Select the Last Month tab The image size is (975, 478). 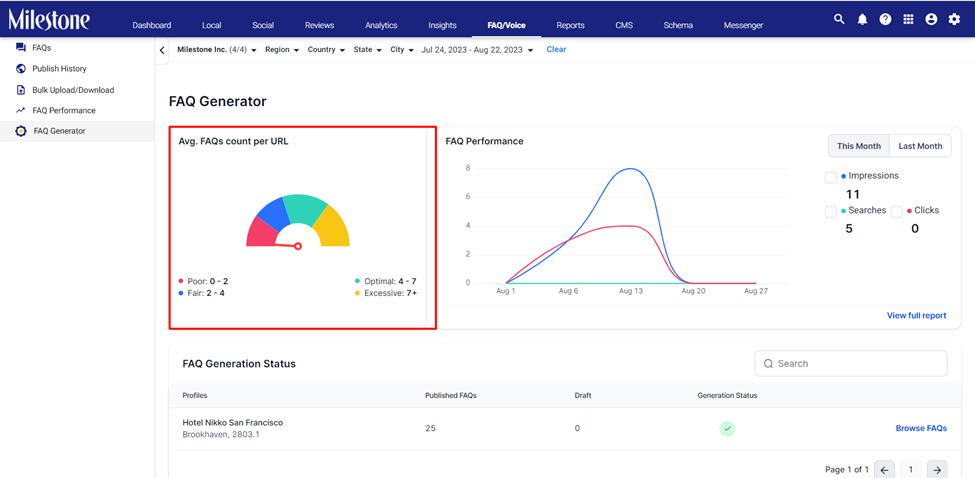920,146
